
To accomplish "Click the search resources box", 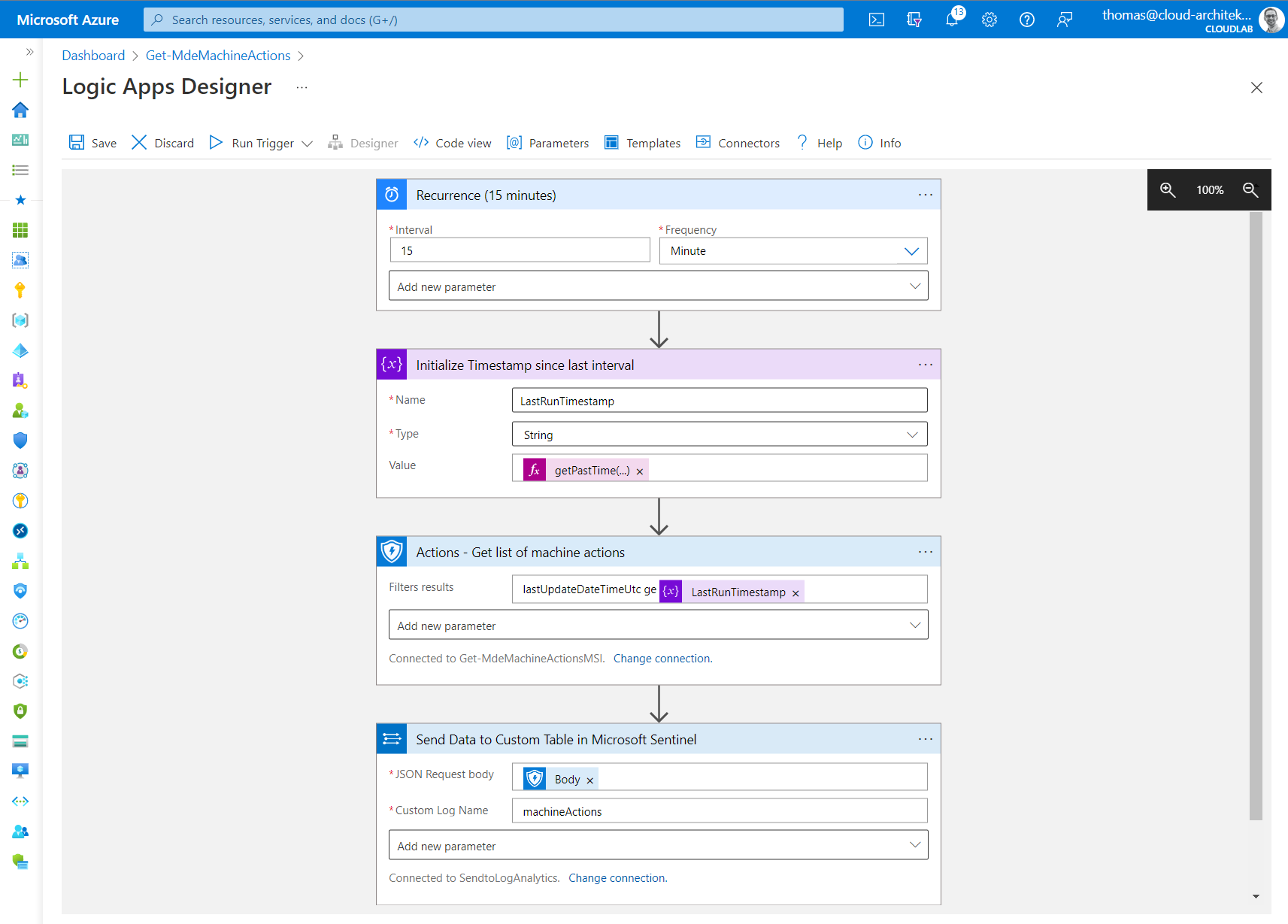I will pos(493,20).
